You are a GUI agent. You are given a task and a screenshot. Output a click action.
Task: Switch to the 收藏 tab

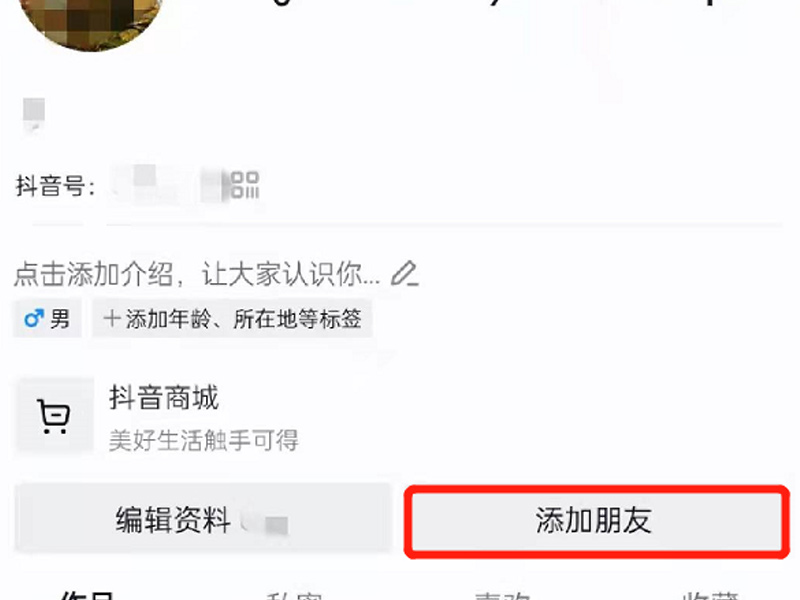click(710, 595)
